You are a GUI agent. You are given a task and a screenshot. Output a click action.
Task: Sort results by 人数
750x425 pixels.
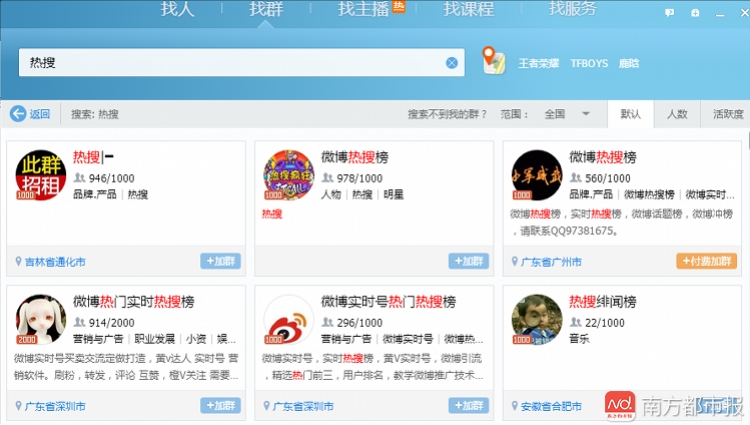(x=677, y=114)
